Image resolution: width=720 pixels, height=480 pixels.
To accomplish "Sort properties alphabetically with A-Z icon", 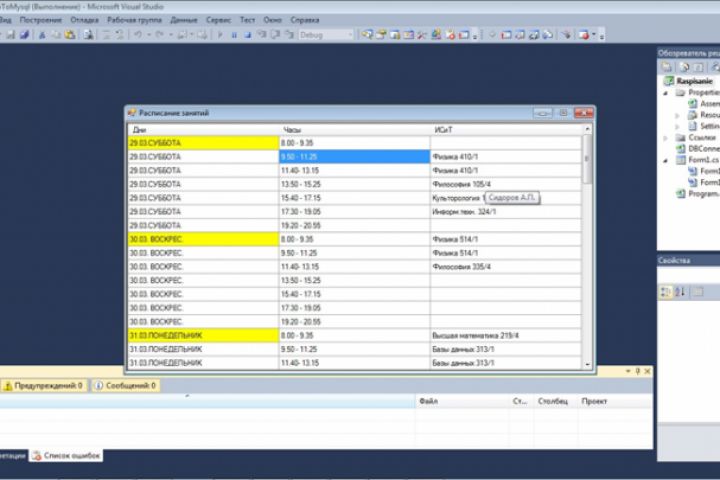I will pyautogui.click(x=680, y=292).
